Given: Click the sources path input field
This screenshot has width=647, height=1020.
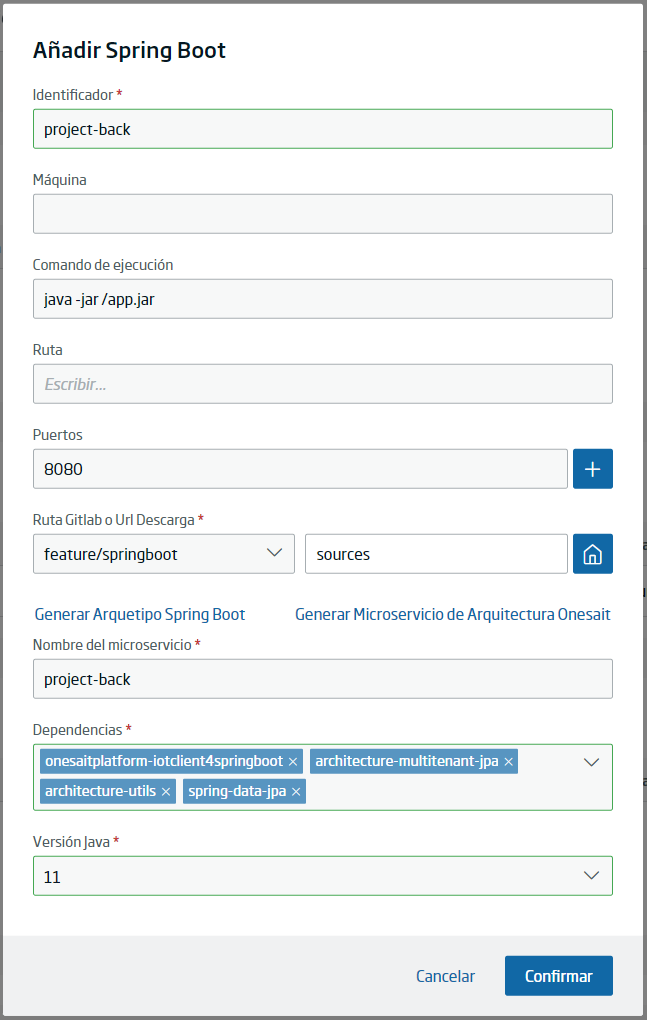Looking at the screenshot, I should click(x=436, y=554).
